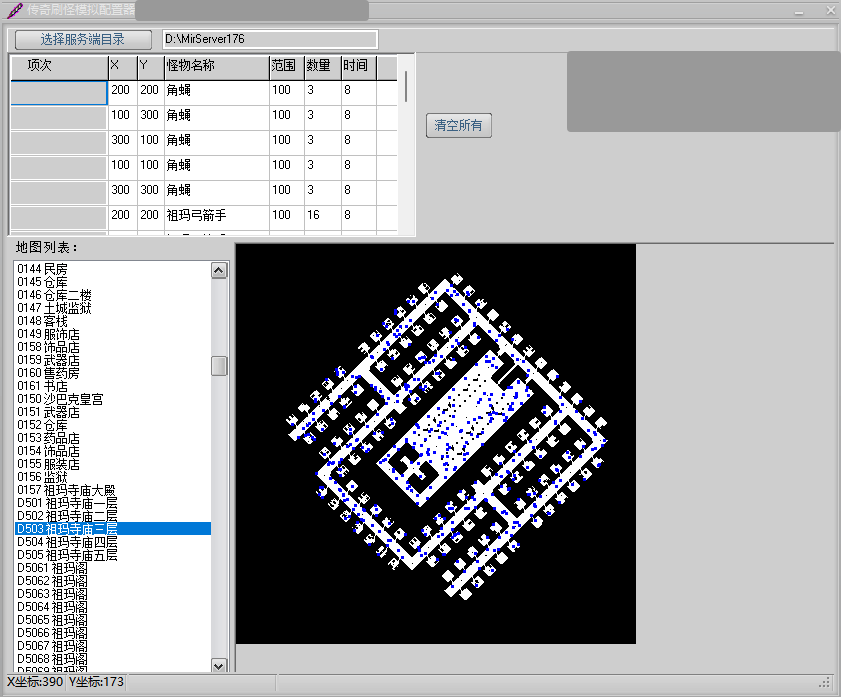The height and width of the screenshot is (697, 841).
Task: Select map 0158 饰品店
Action: point(113,347)
